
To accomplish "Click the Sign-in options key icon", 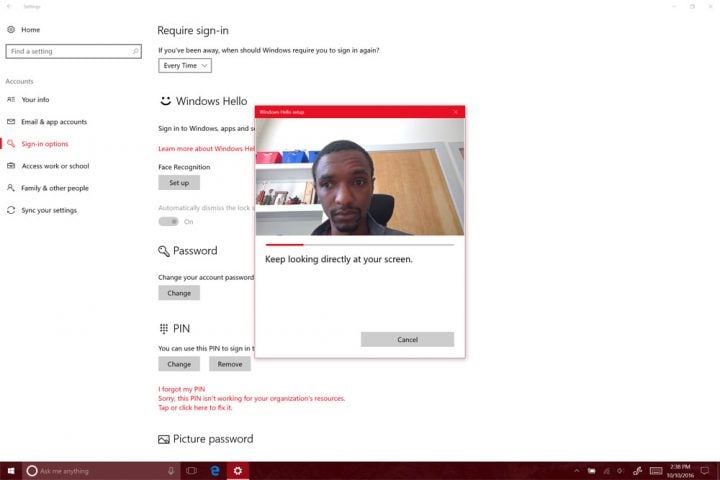I will (x=11, y=144).
